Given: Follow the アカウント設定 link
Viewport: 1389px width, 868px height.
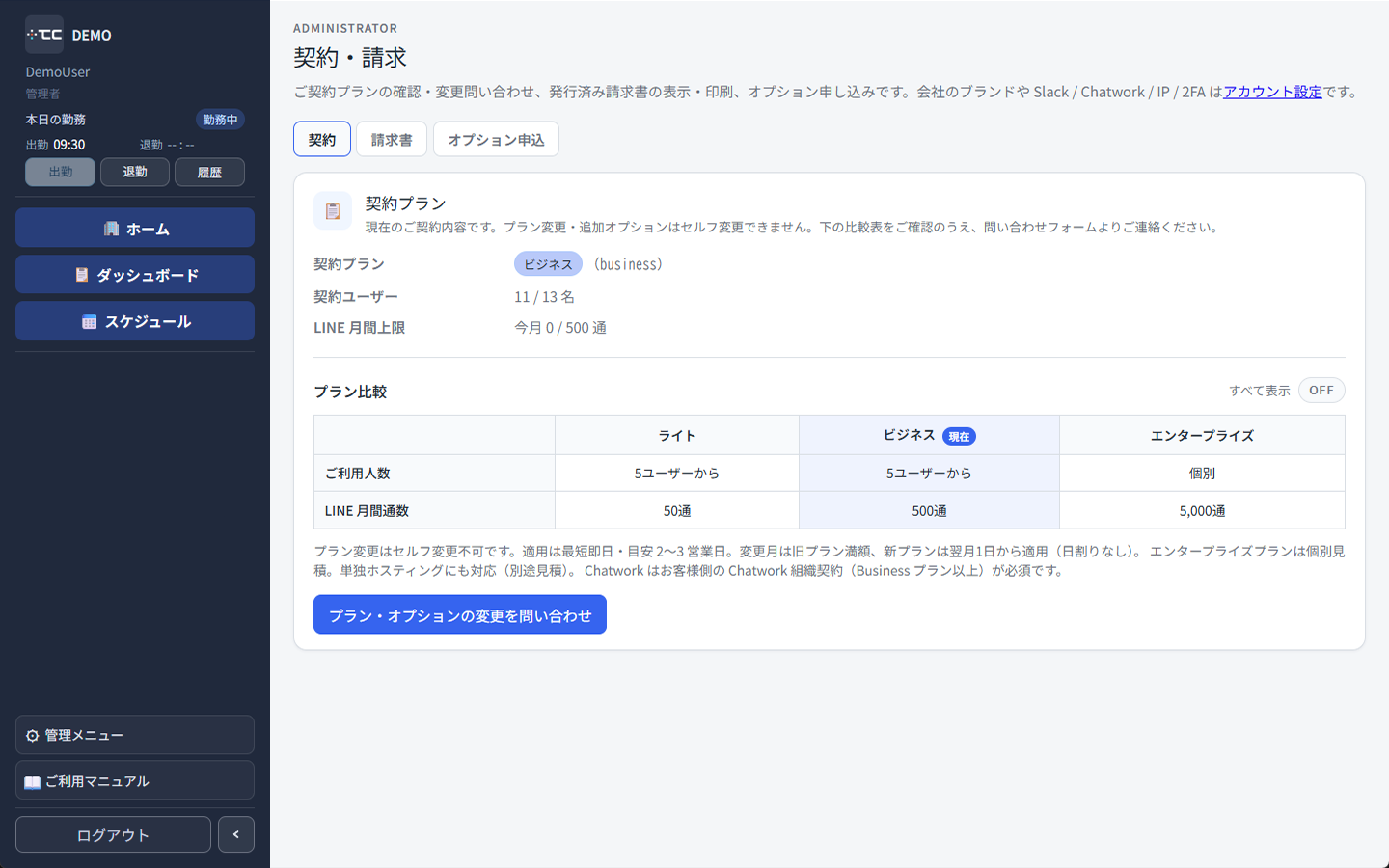Looking at the screenshot, I should click(1272, 92).
